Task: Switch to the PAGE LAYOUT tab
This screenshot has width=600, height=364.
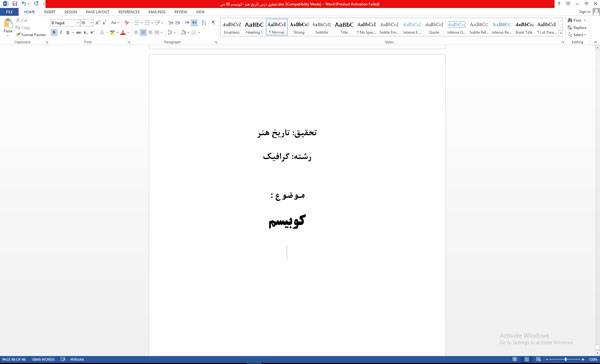Action: click(x=98, y=12)
